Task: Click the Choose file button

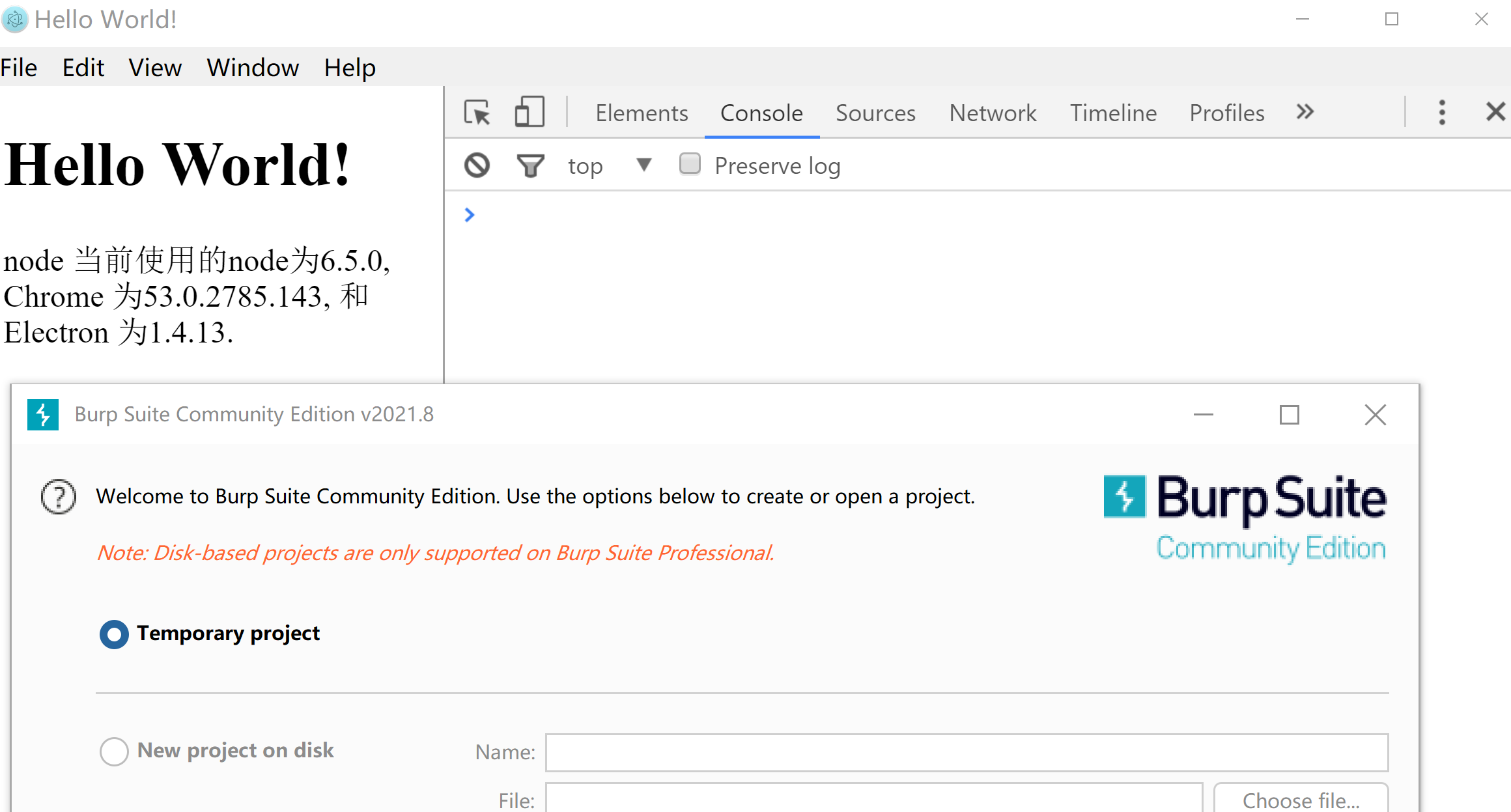Action: [1301, 800]
